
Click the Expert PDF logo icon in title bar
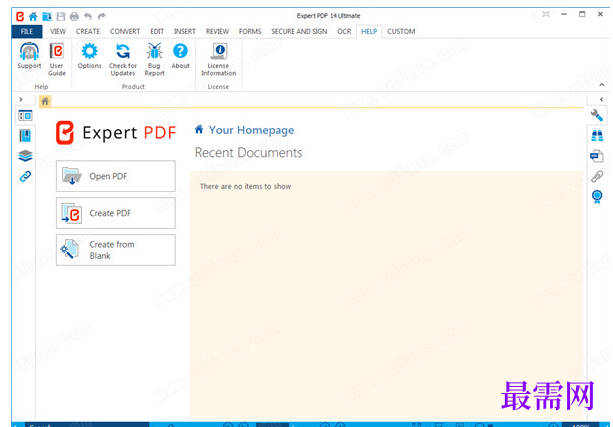click(20, 16)
